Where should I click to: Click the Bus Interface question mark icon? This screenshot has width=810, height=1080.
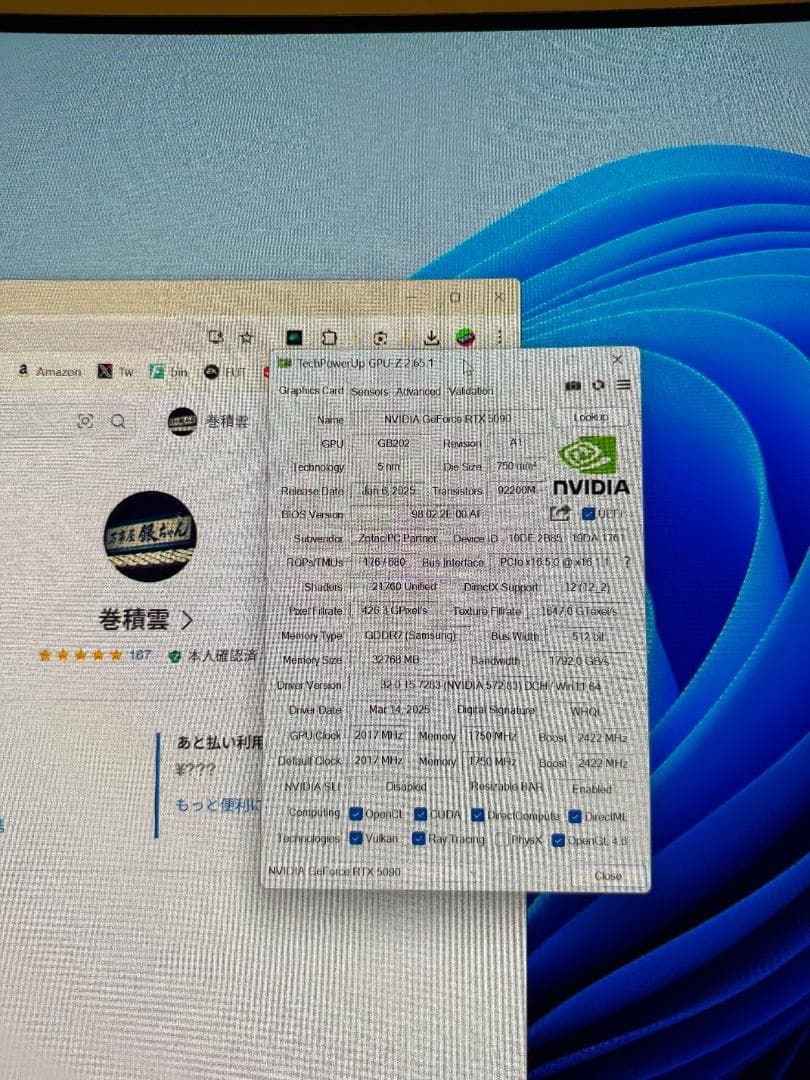tap(627, 562)
